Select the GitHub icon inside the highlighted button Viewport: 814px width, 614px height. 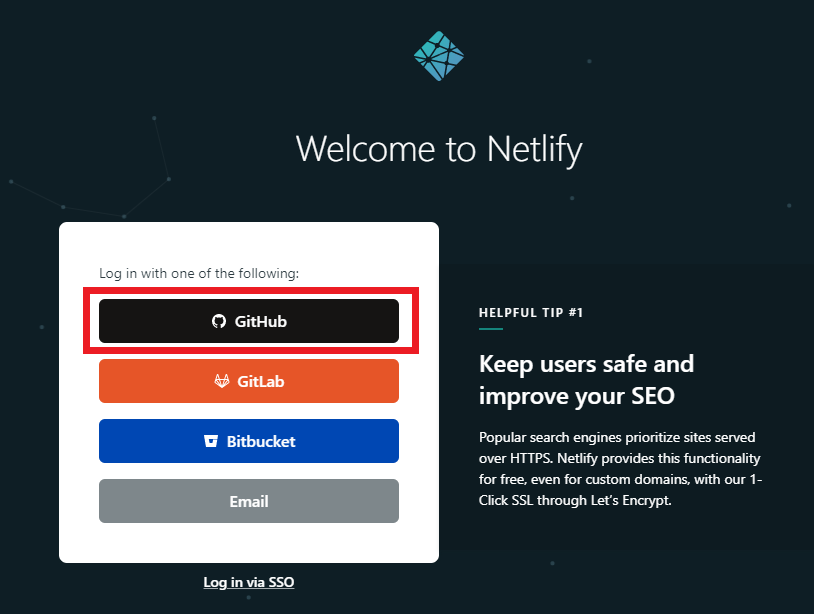(218, 321)
